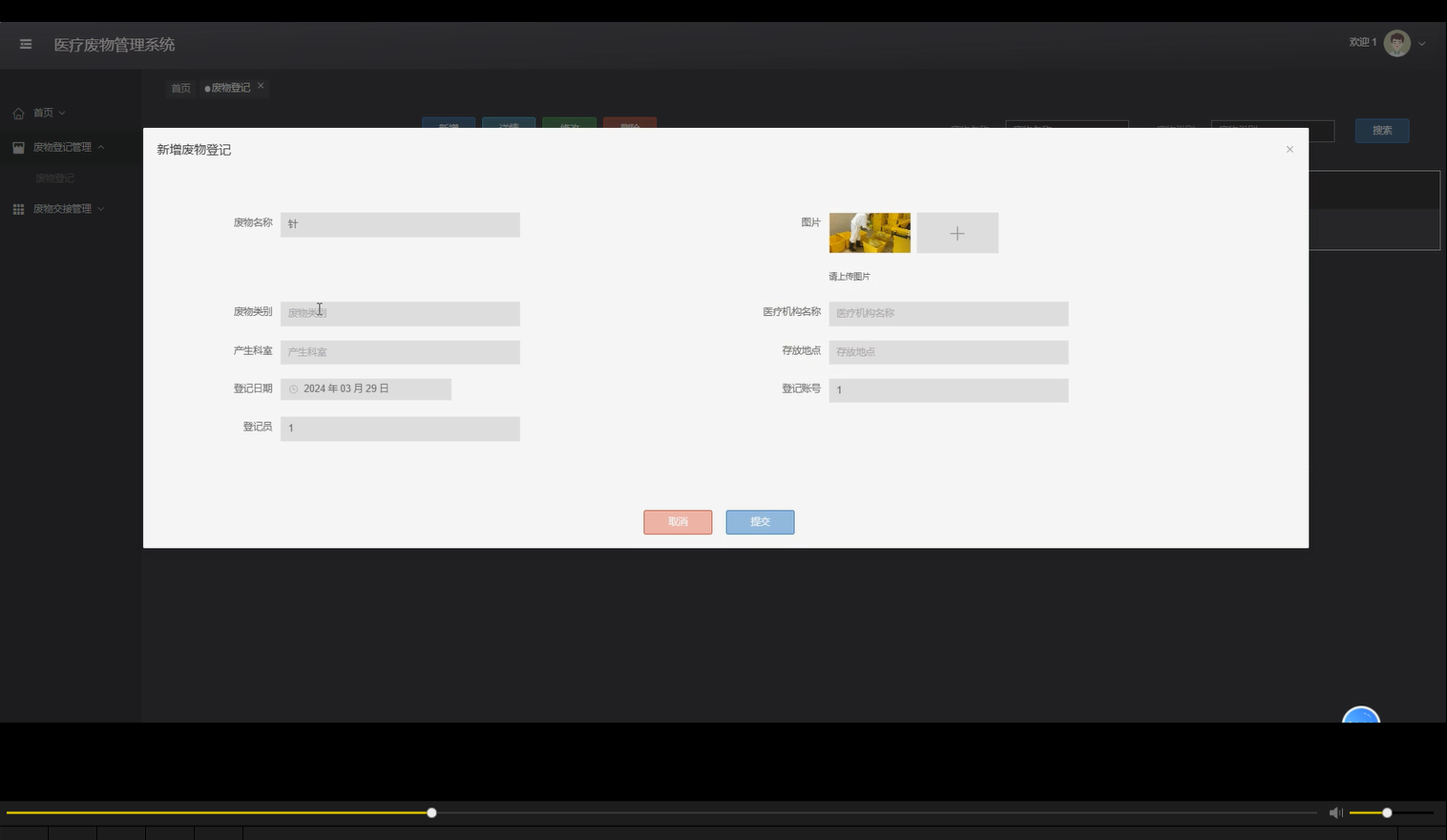Click the clock icon in 登记日期

[293, 389]
